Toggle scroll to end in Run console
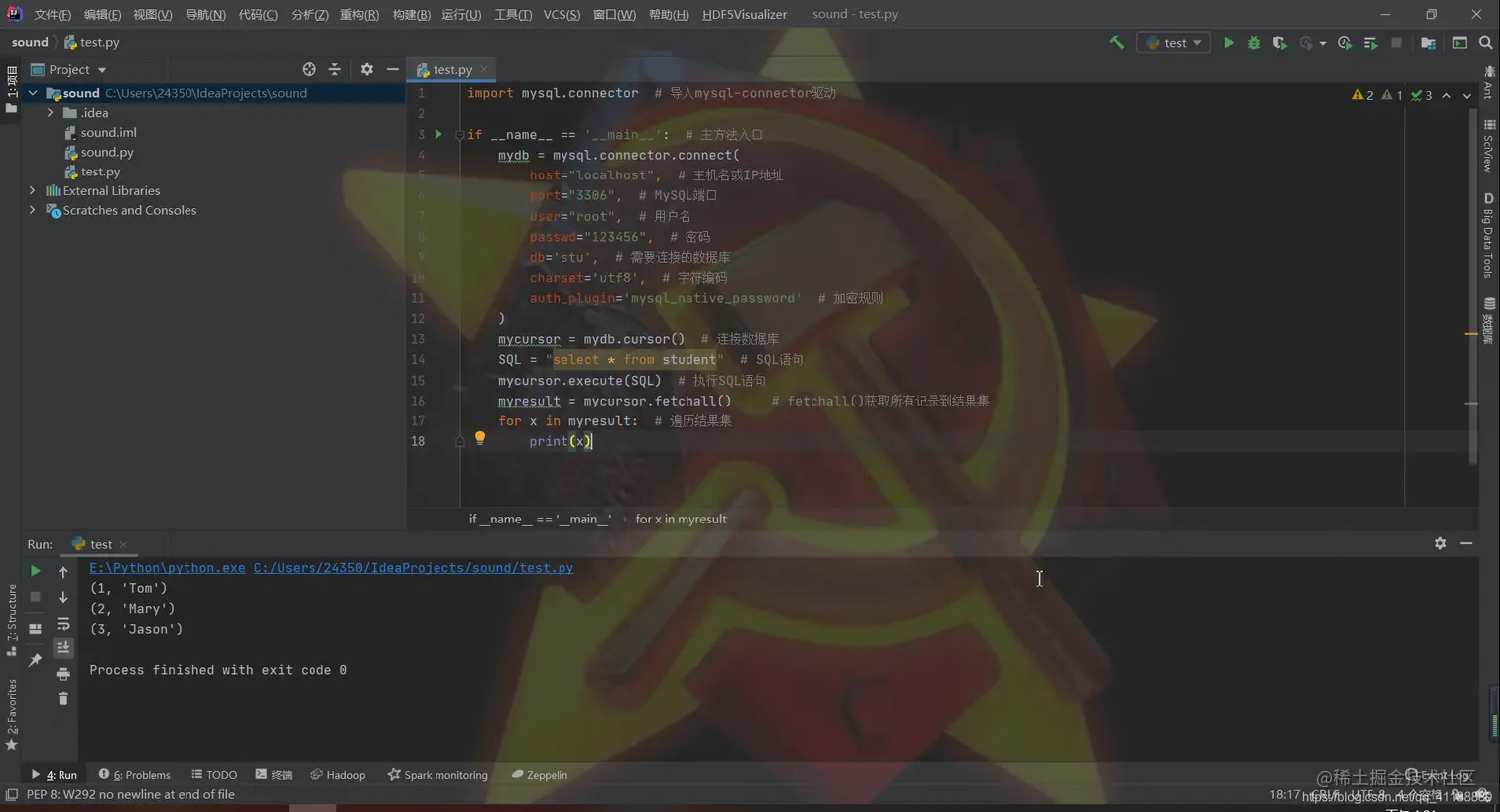The height and width of the screenshot is (812, 1500). [x=63, y=647]
